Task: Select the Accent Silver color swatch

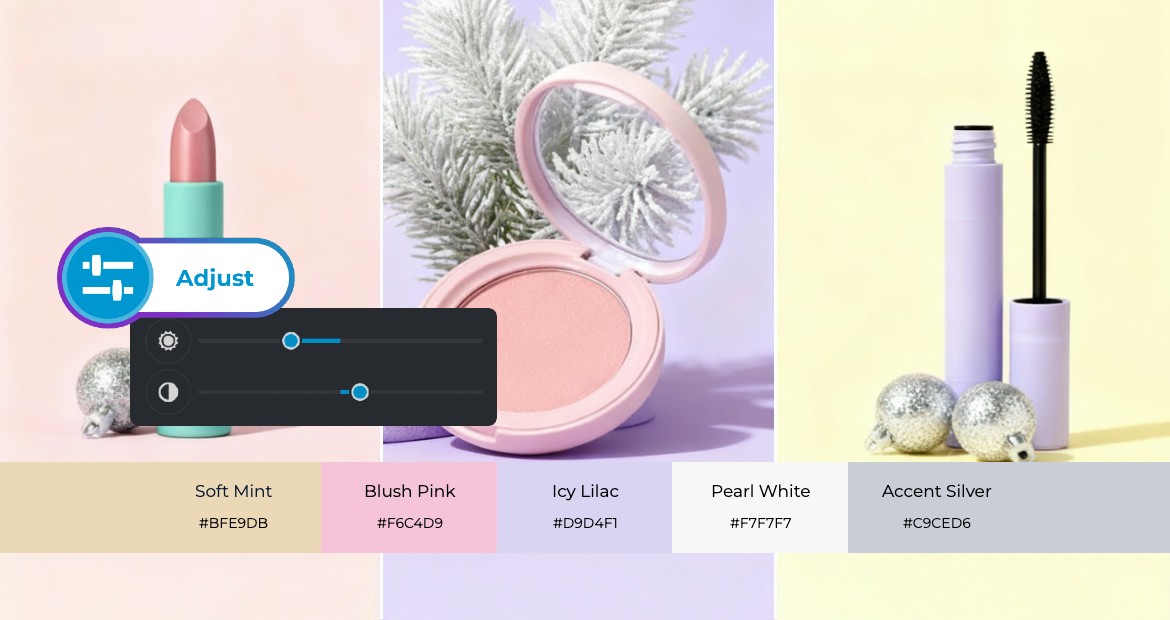Action: click(1009, 507)
